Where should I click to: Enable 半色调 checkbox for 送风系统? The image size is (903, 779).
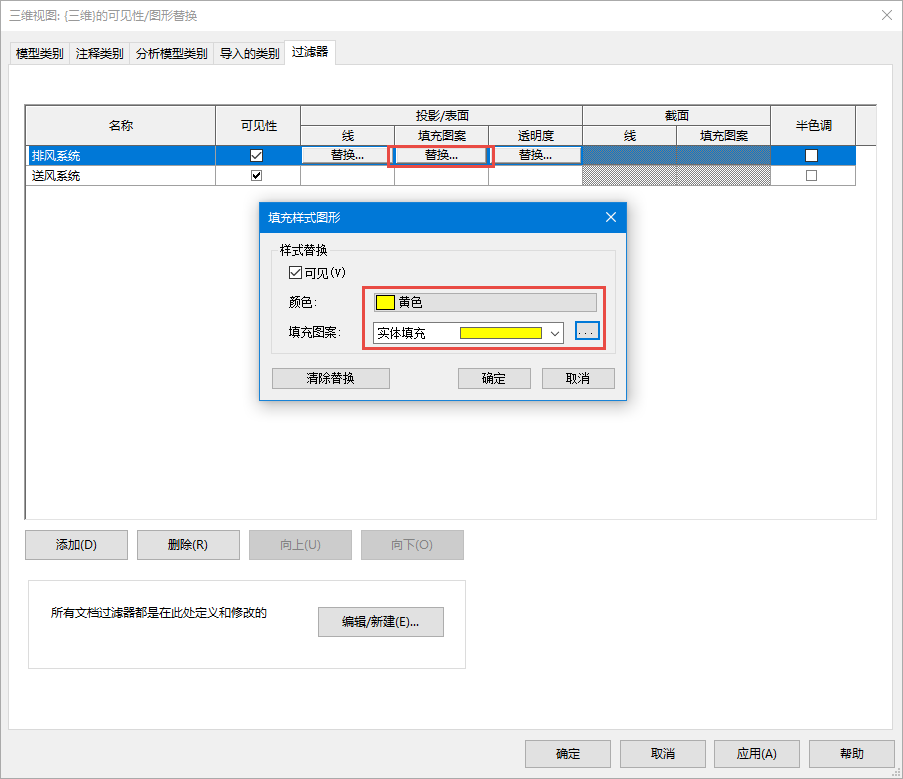point(811,176)
